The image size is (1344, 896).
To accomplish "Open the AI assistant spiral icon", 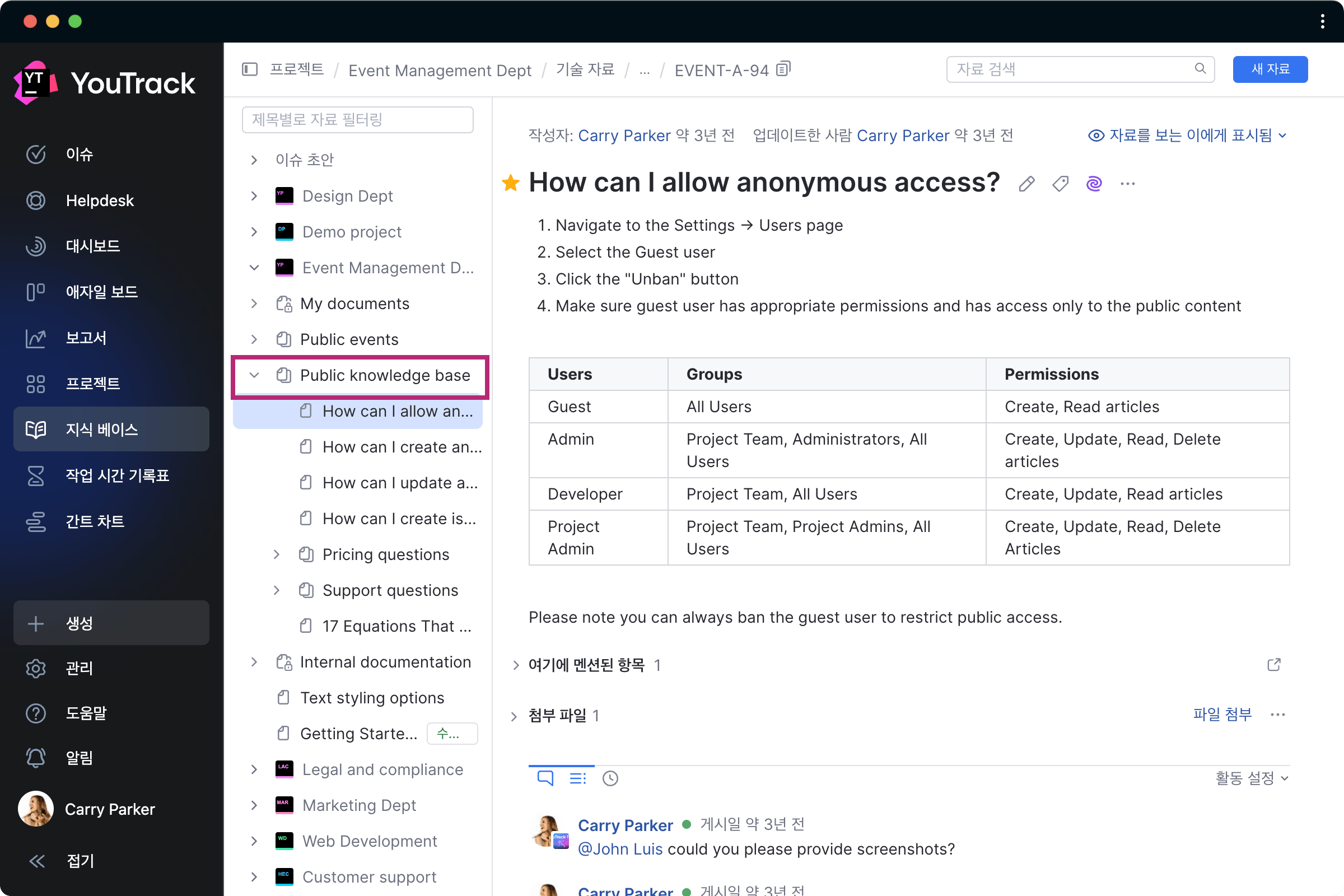I will click(1094, 184).
